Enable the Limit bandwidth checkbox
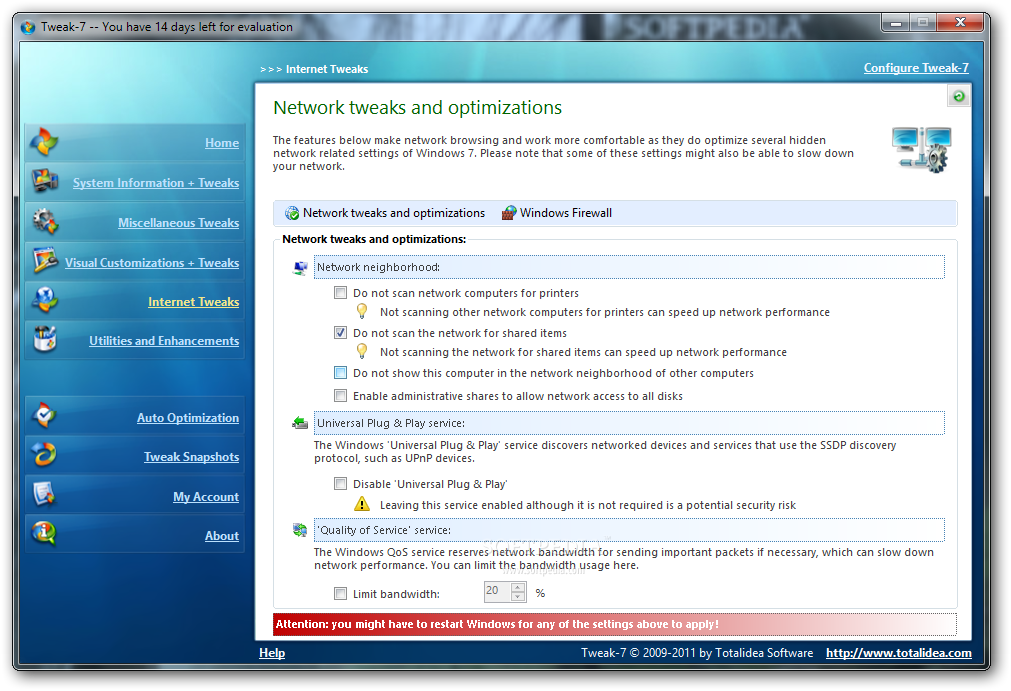Image resolution: width=1011 pixels, height=691 pixels. coord(340,594)
